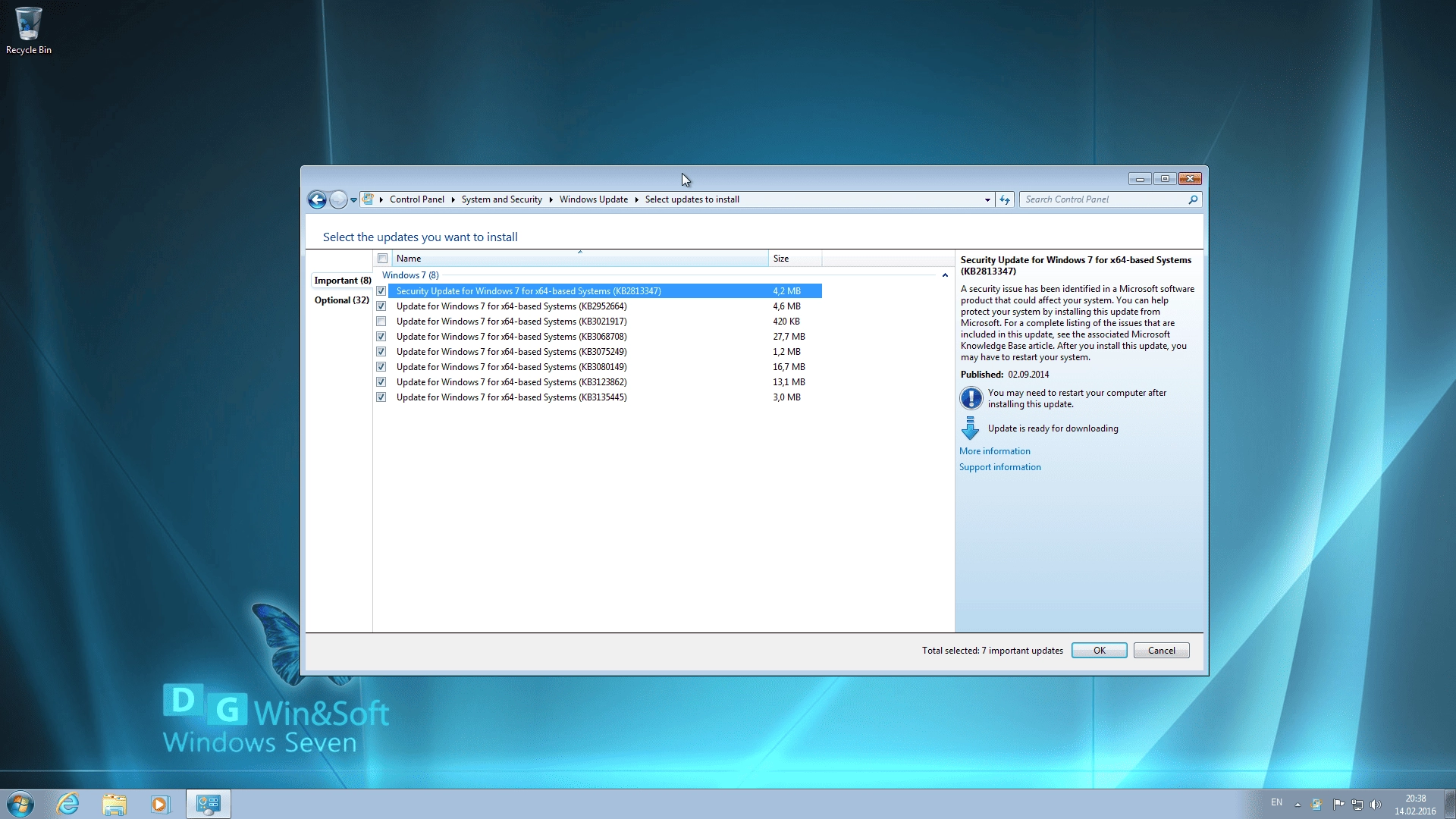Select the KB3123862 update row text

(x=512, y=382)
